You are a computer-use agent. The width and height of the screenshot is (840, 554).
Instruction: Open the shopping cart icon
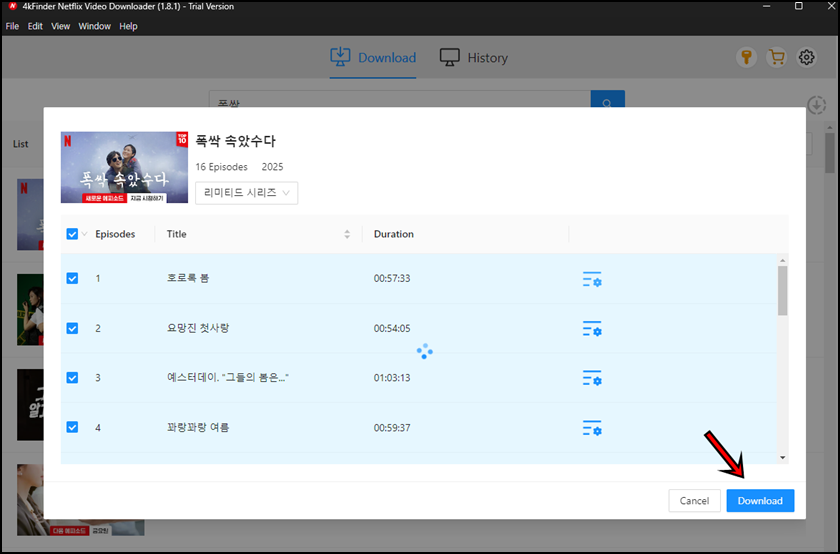[x=776, y=57]
